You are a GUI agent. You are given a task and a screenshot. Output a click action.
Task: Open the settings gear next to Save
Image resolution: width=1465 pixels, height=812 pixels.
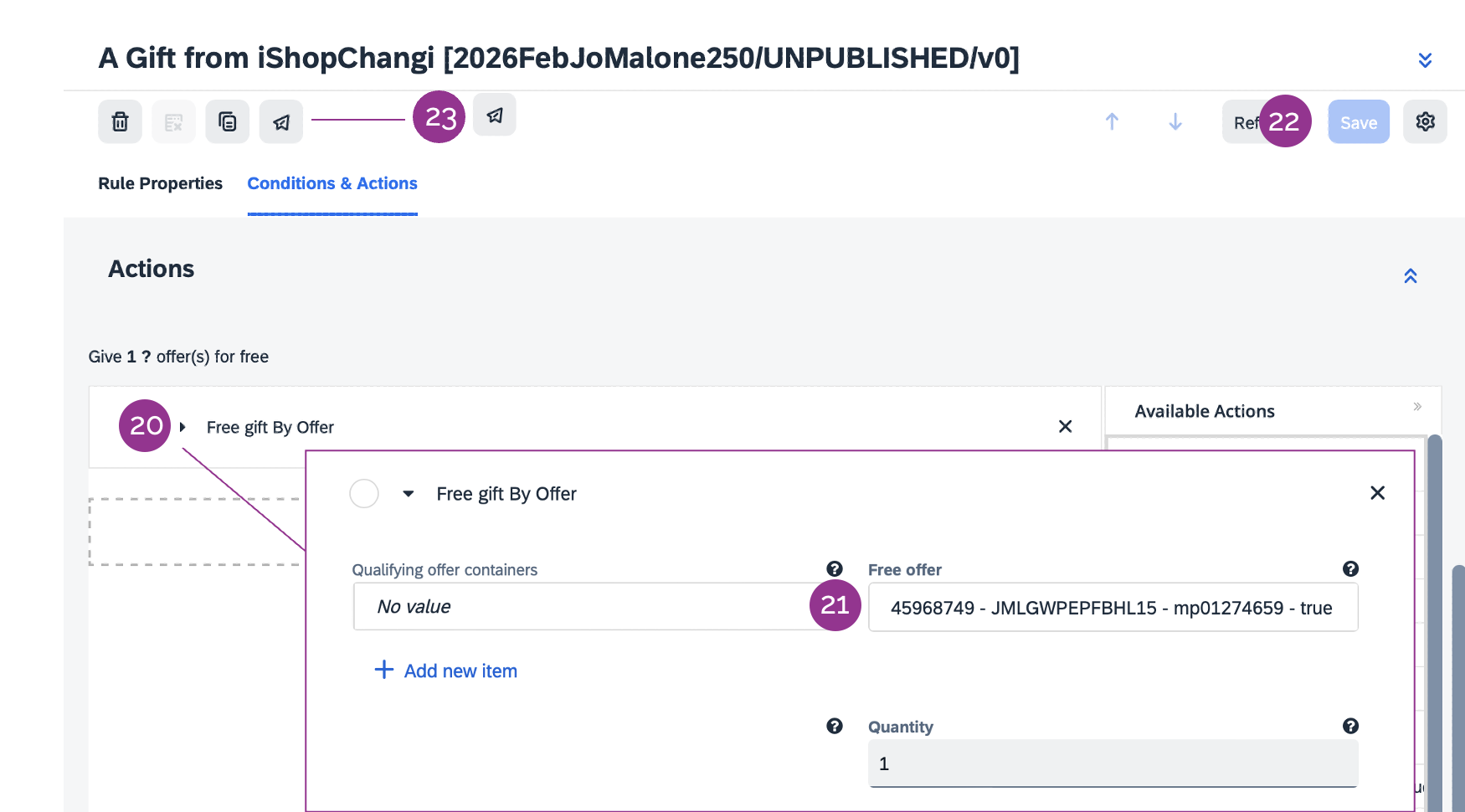point(1425,122)
